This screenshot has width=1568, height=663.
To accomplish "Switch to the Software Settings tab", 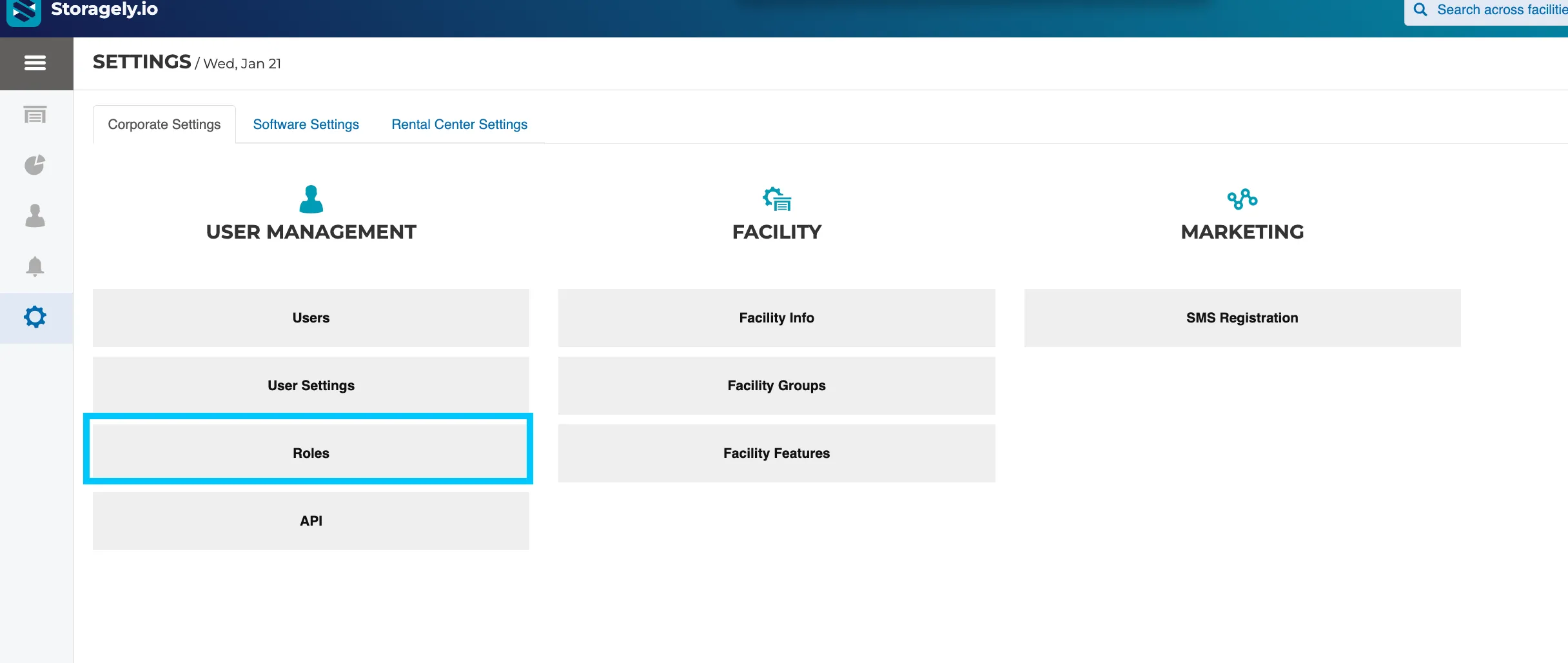I will [x=306, y=124].
